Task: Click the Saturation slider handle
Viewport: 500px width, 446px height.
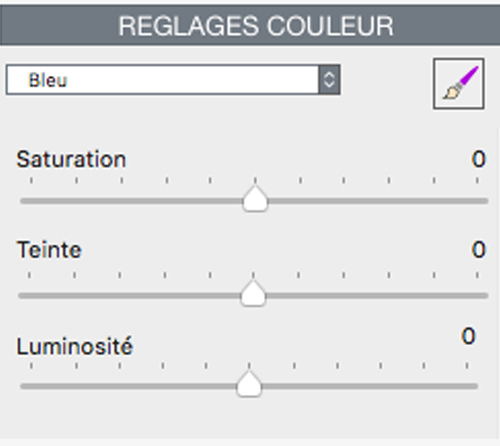Action: 255,199
